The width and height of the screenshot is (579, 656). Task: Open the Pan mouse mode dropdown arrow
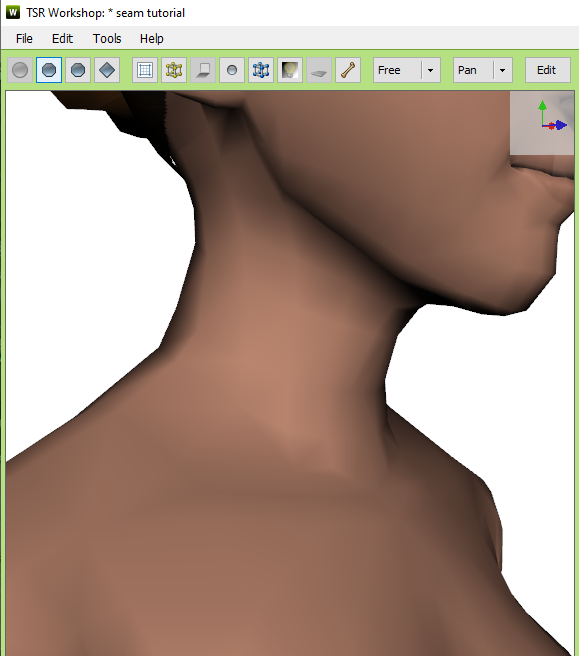pyautogui.click(x=503, y=70)
